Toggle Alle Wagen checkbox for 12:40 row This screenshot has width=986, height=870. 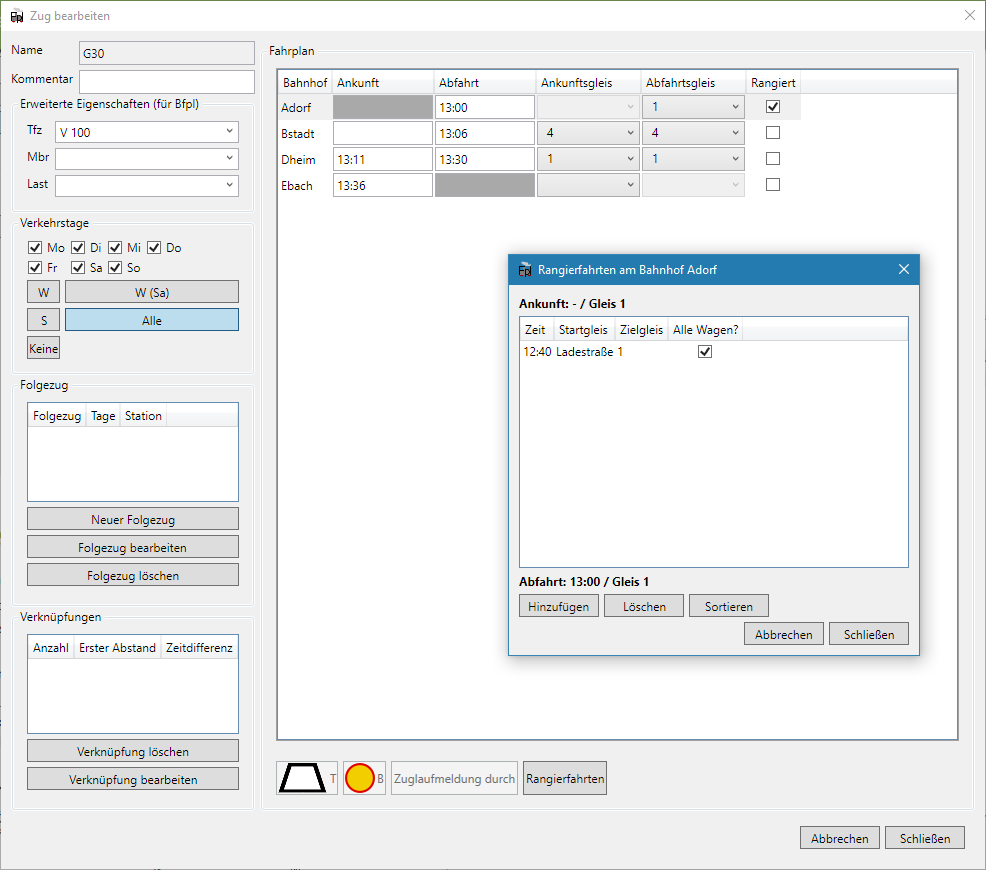[x=705, y=352]
